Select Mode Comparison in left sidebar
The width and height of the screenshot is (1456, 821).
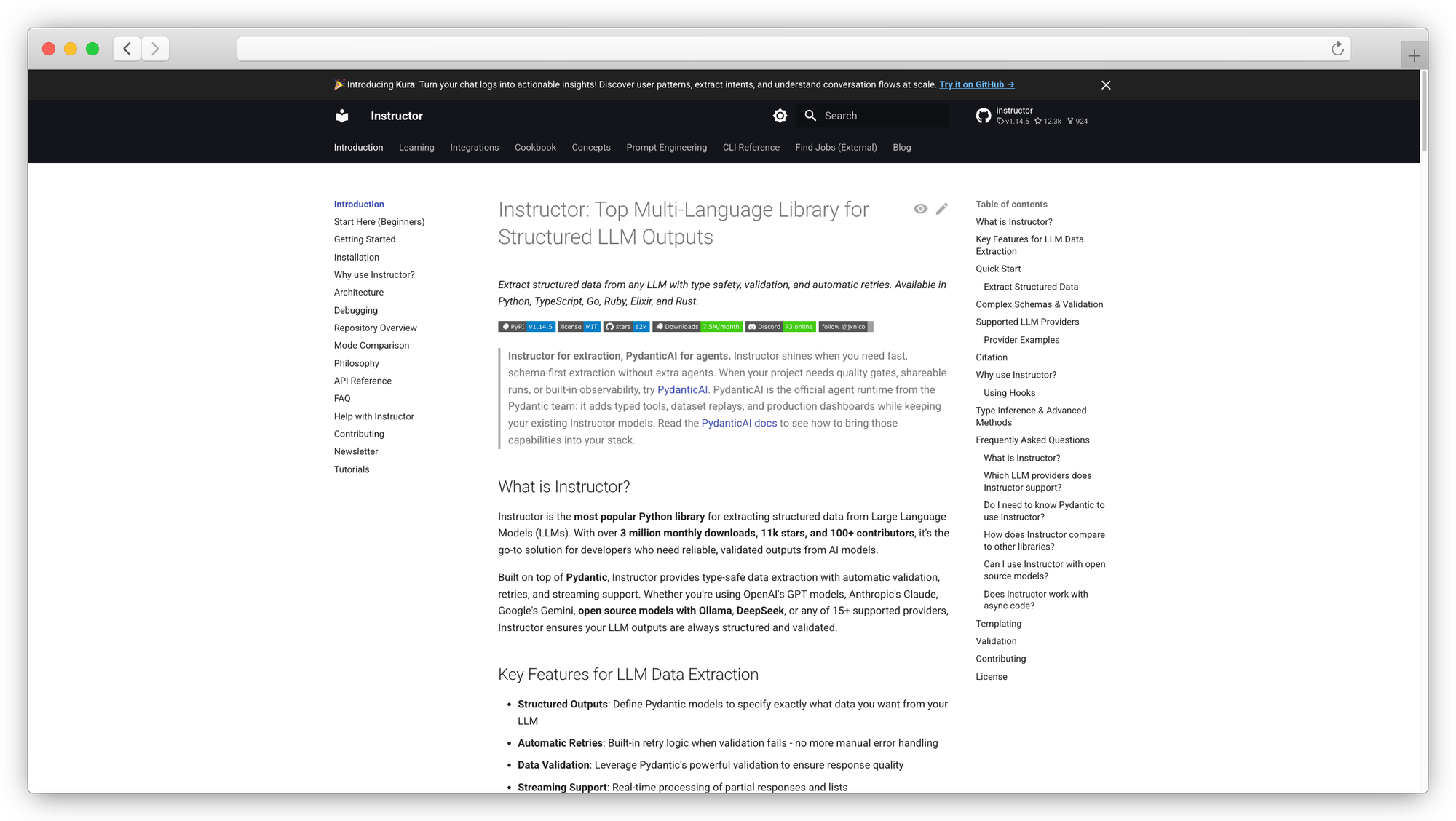[371, 346]
